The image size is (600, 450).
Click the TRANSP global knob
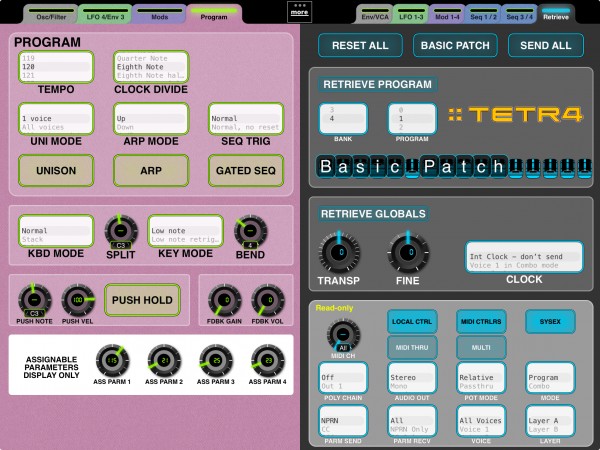pyautogui.click(x=339, y=253)
